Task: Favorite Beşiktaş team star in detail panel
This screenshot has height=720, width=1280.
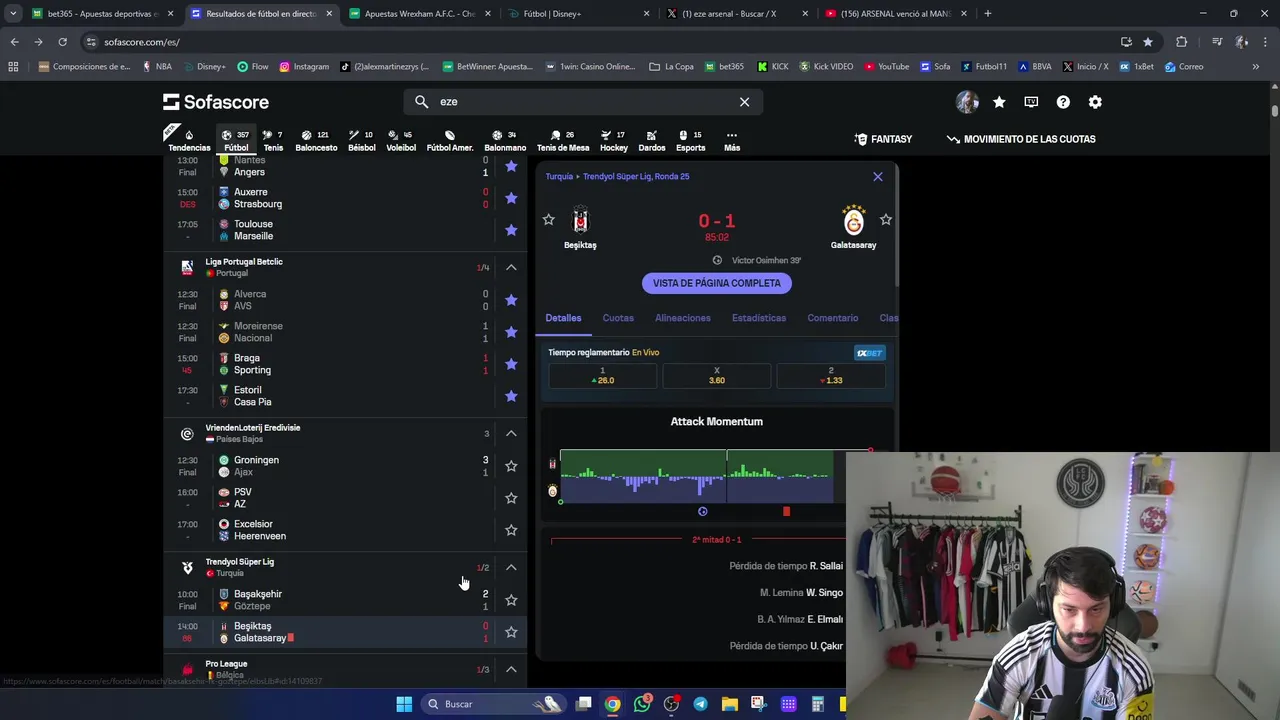Action: coord(548,220)
